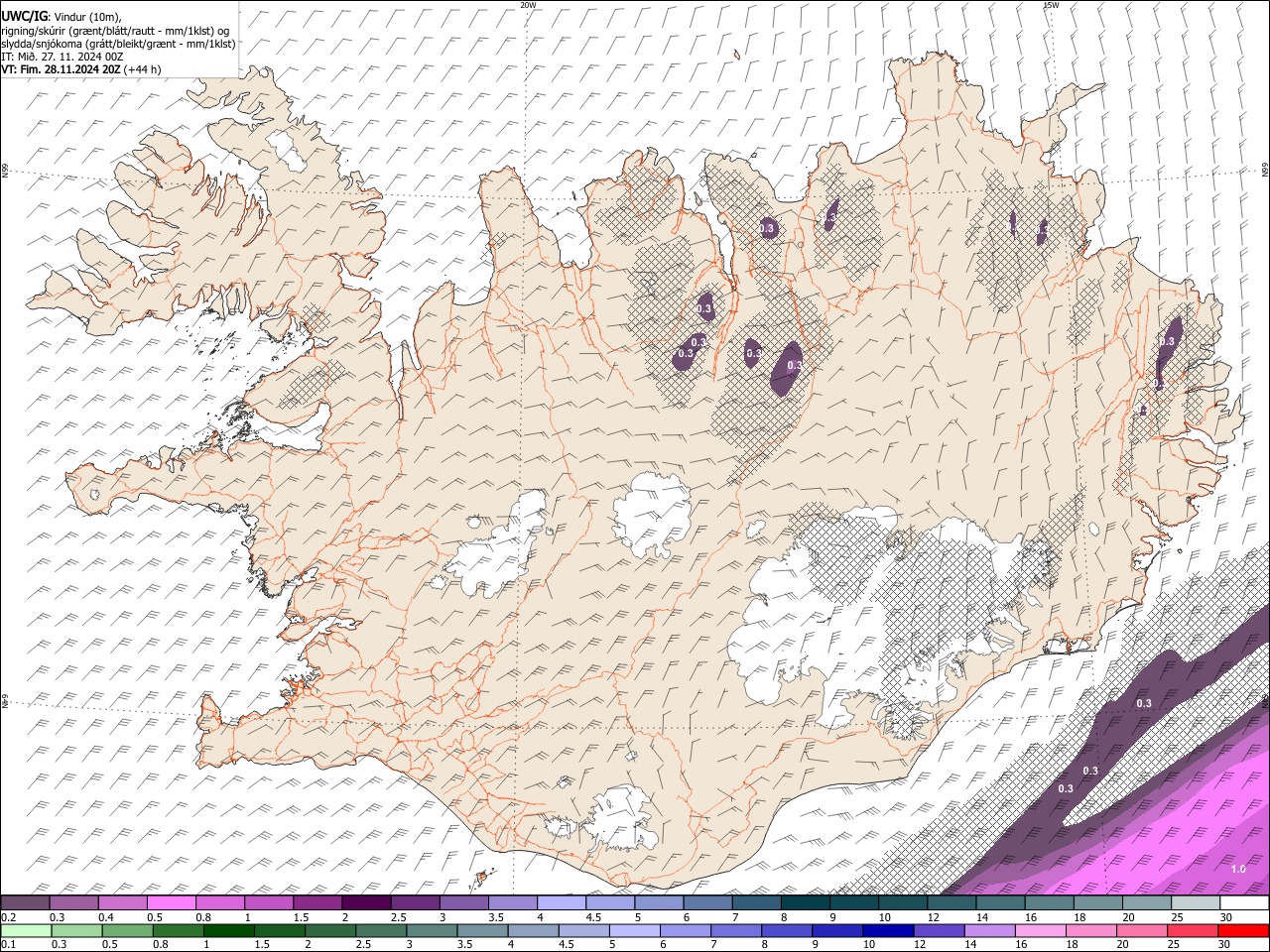
Task: Click the legend swatch between 0.2 and 0.3 in the top row
Action: coord(26,903)
